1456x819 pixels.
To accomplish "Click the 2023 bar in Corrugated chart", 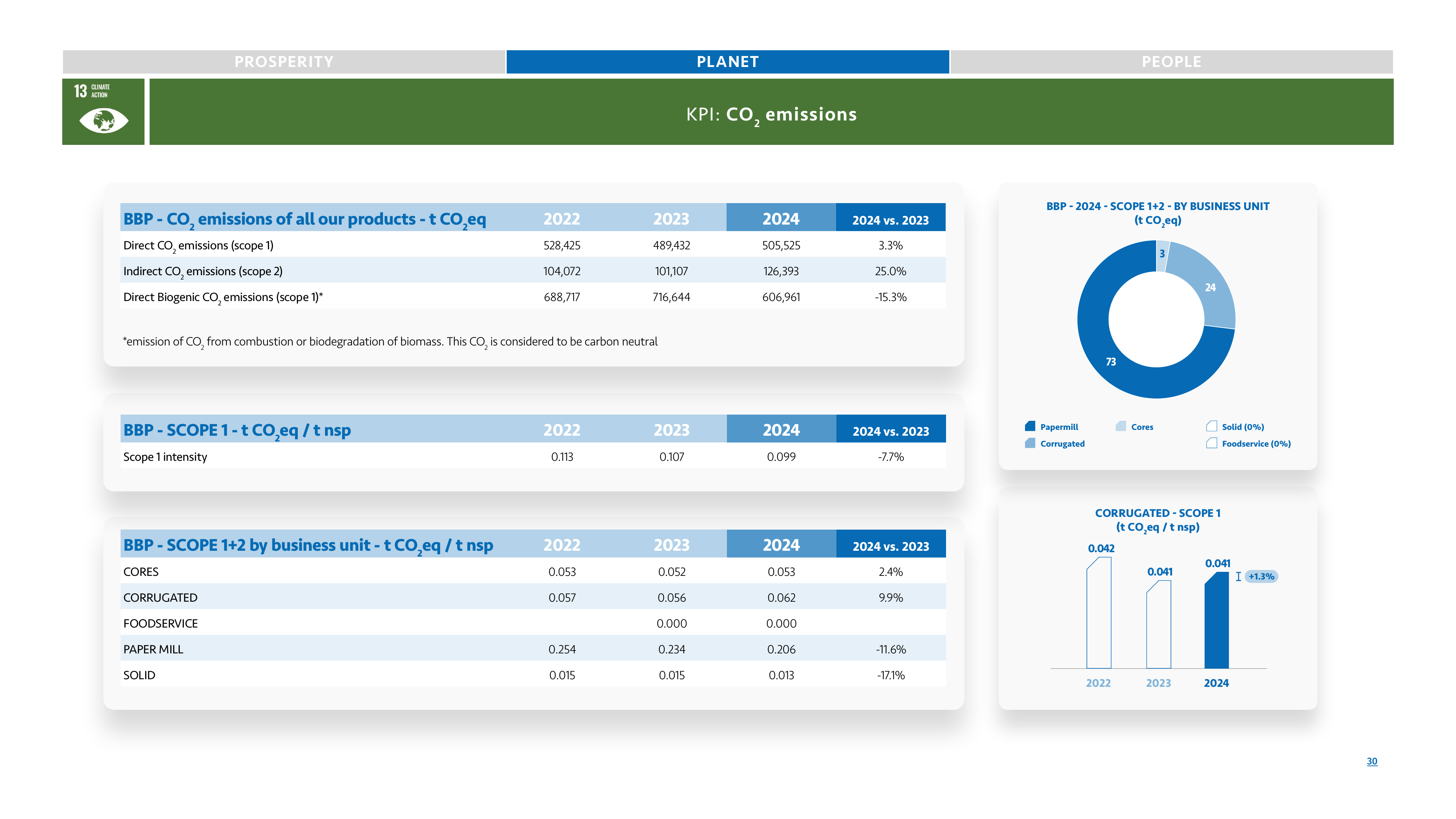I will click(x=1158, y=624).
